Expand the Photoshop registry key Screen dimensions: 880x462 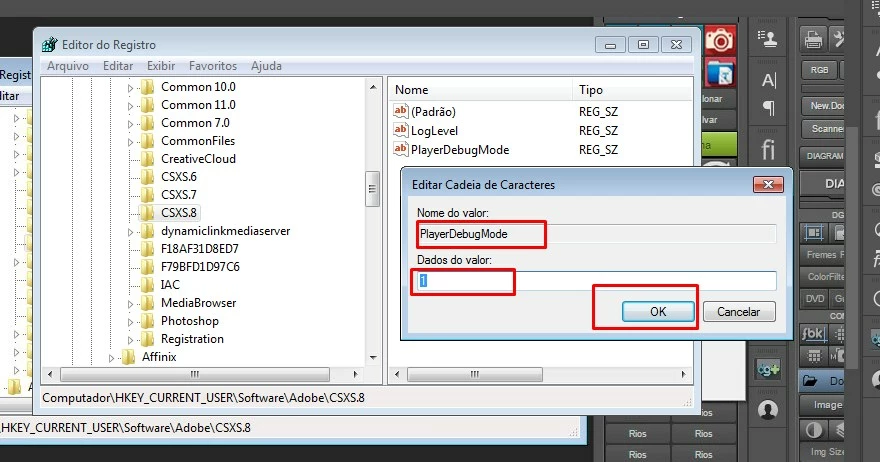point(130,322)
